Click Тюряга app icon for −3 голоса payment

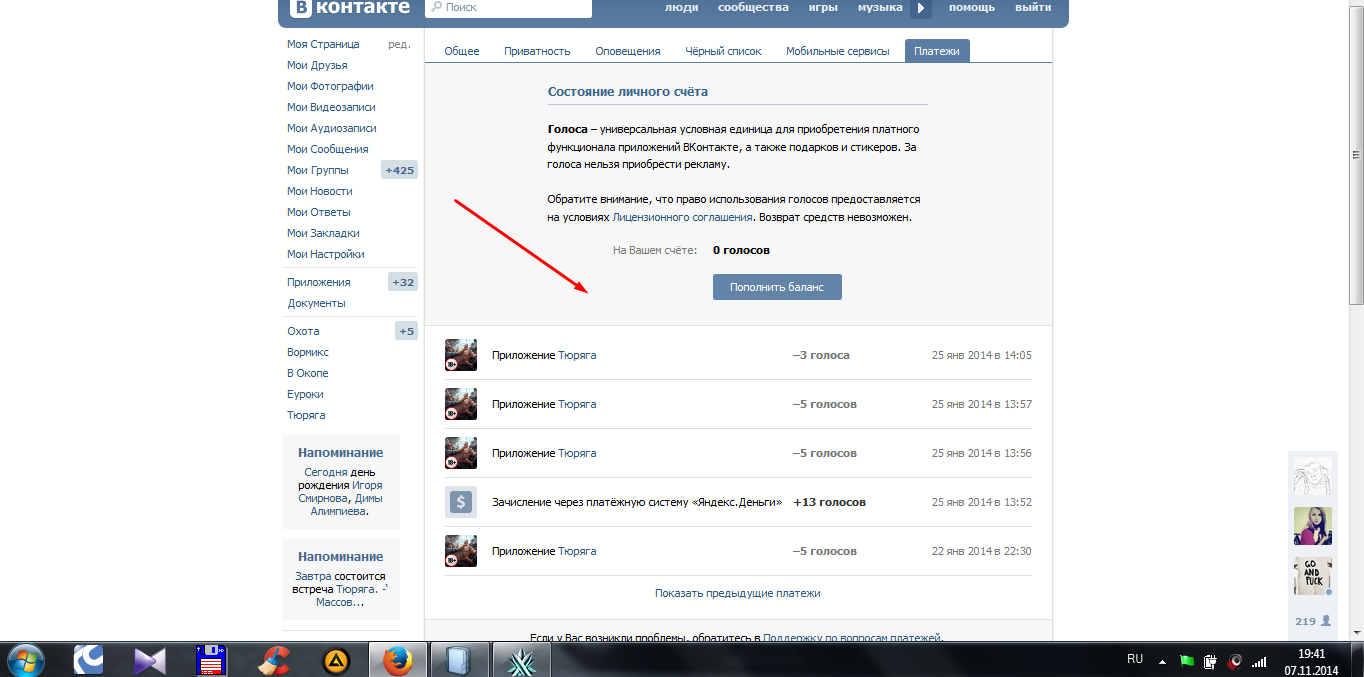click(x=461, y=355)
